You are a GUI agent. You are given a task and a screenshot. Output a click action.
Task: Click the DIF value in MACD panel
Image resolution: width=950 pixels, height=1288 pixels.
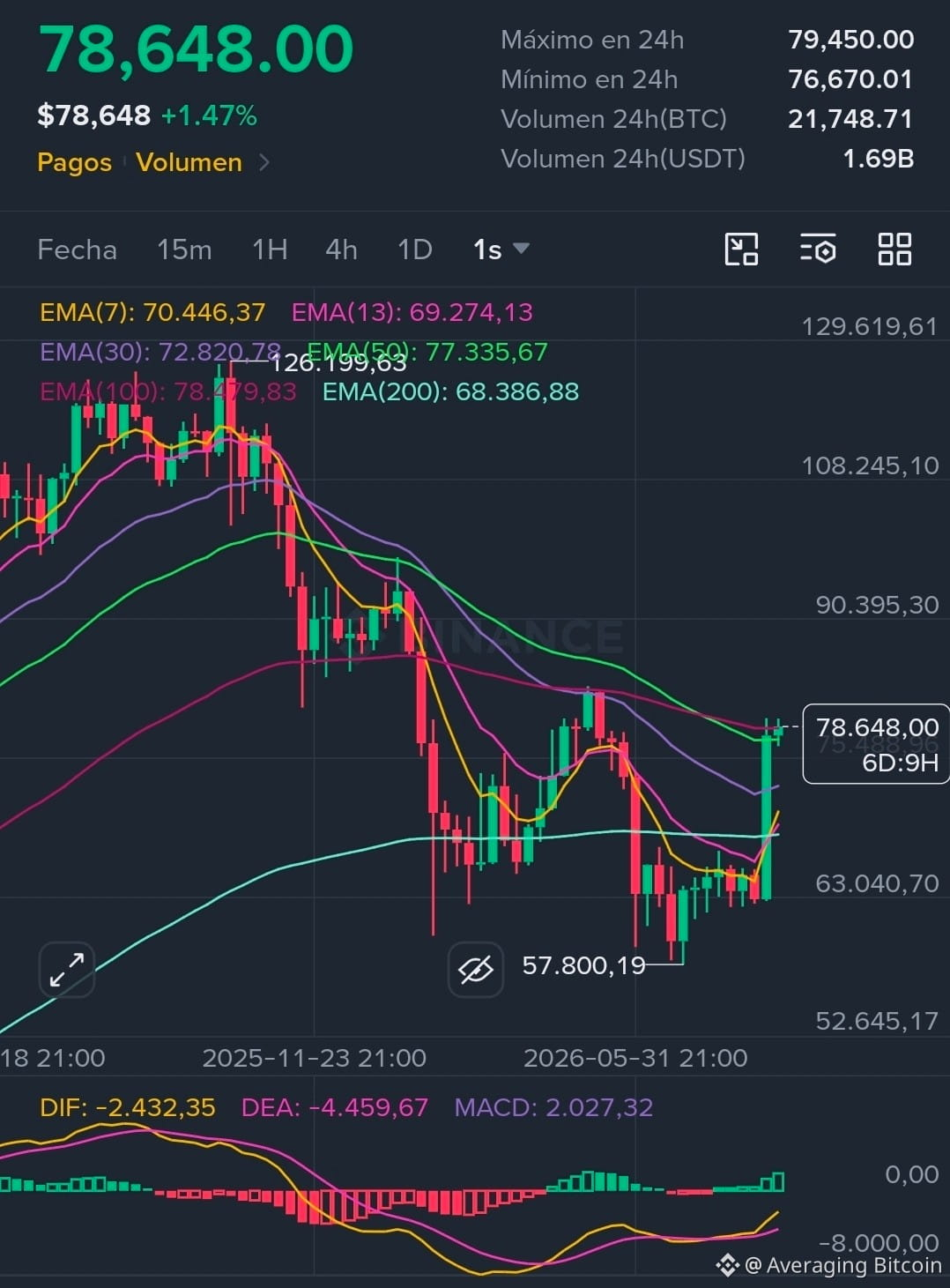128,1107
